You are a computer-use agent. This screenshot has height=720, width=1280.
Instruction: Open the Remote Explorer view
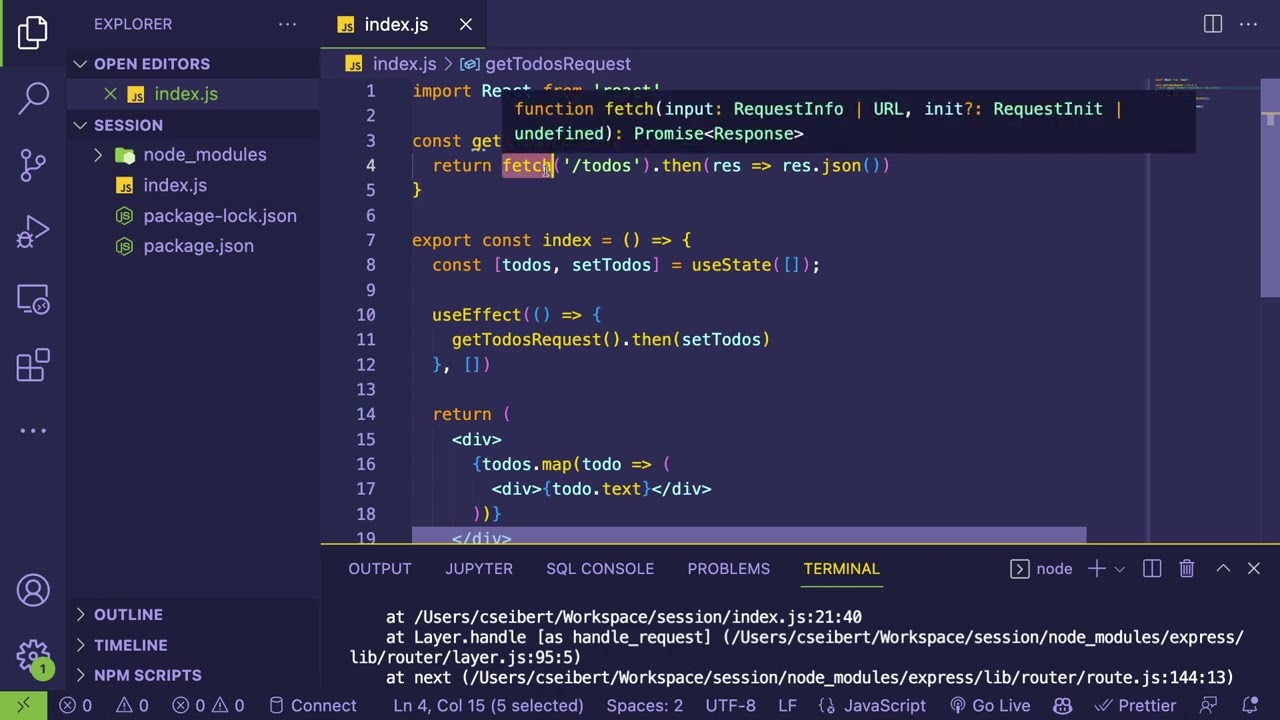pos(32,299)
